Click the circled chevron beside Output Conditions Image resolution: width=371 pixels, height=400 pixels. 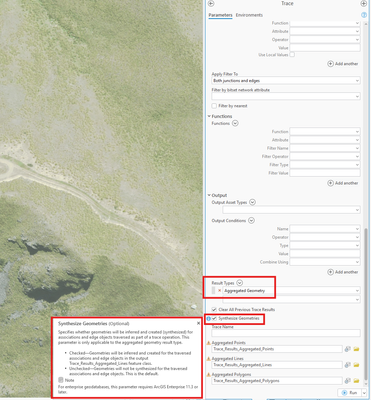point(251,221)
